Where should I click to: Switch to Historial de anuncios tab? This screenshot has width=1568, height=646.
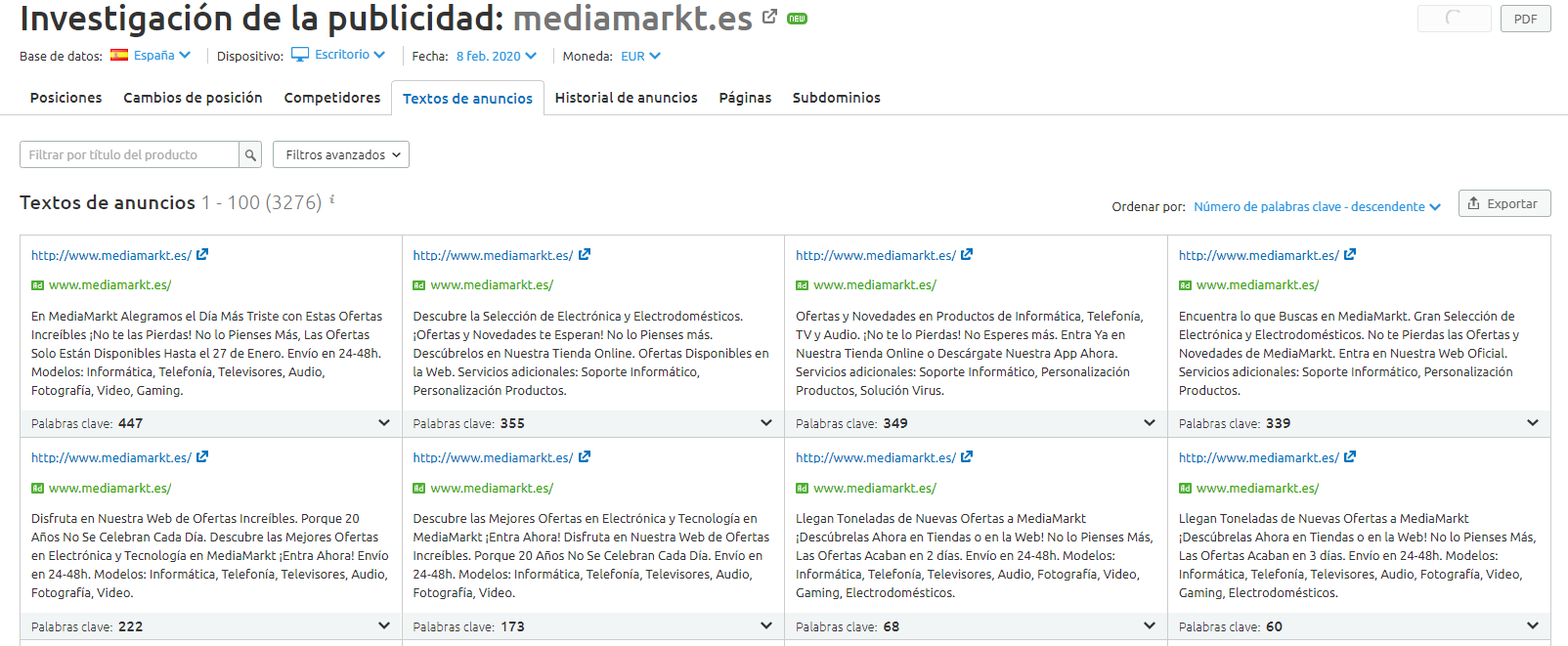tap(627, 98)
